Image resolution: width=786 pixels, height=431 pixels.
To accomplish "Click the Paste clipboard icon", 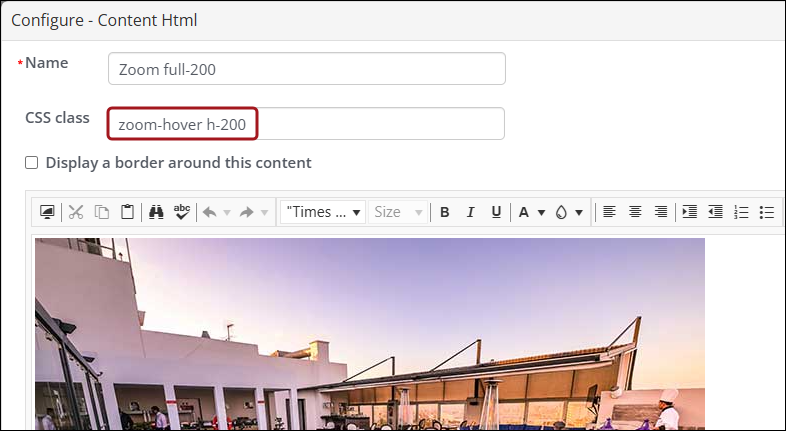I will point(127,212).
